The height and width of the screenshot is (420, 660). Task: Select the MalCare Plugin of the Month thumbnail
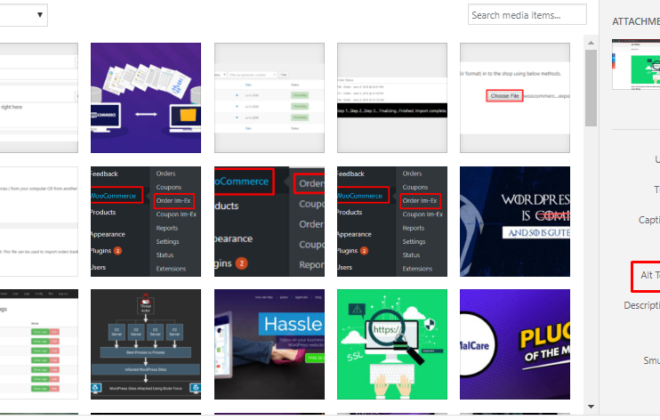coord(515,344)
